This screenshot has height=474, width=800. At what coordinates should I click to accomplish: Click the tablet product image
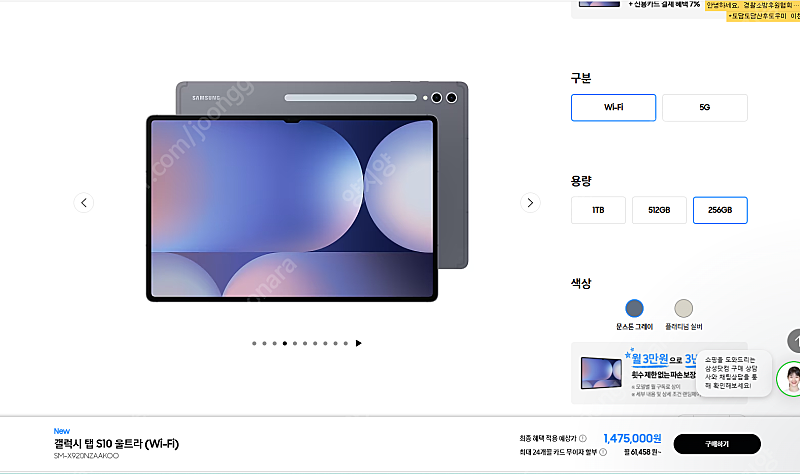coord(307,191)
